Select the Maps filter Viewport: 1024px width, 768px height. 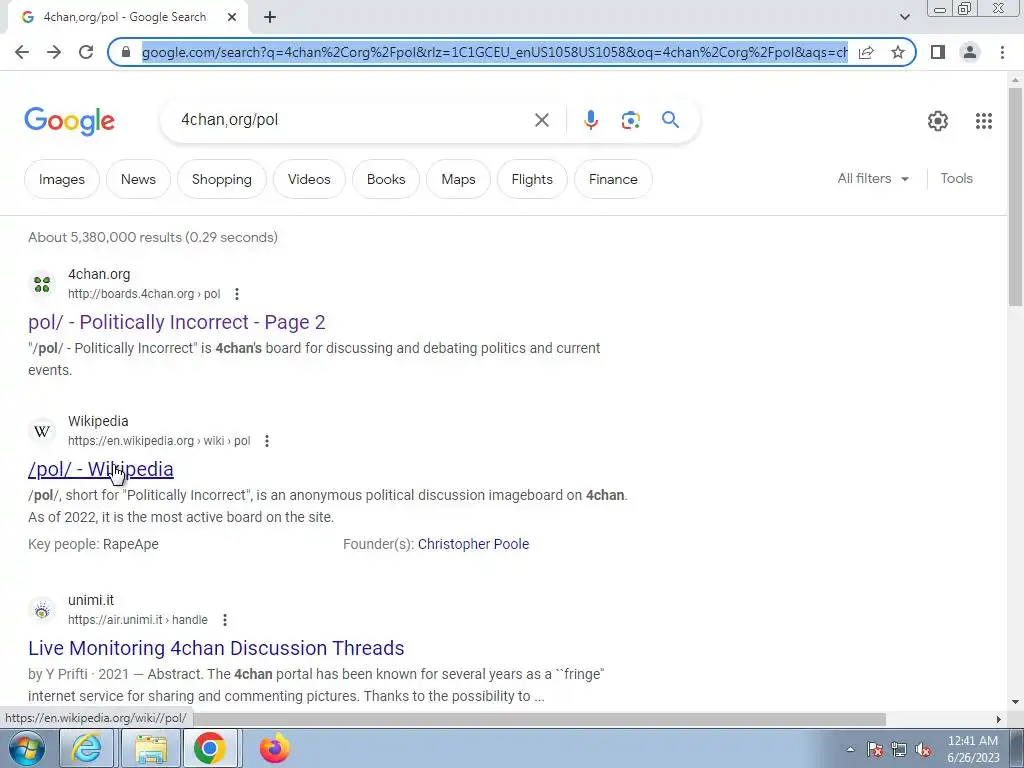coord(458,179)
